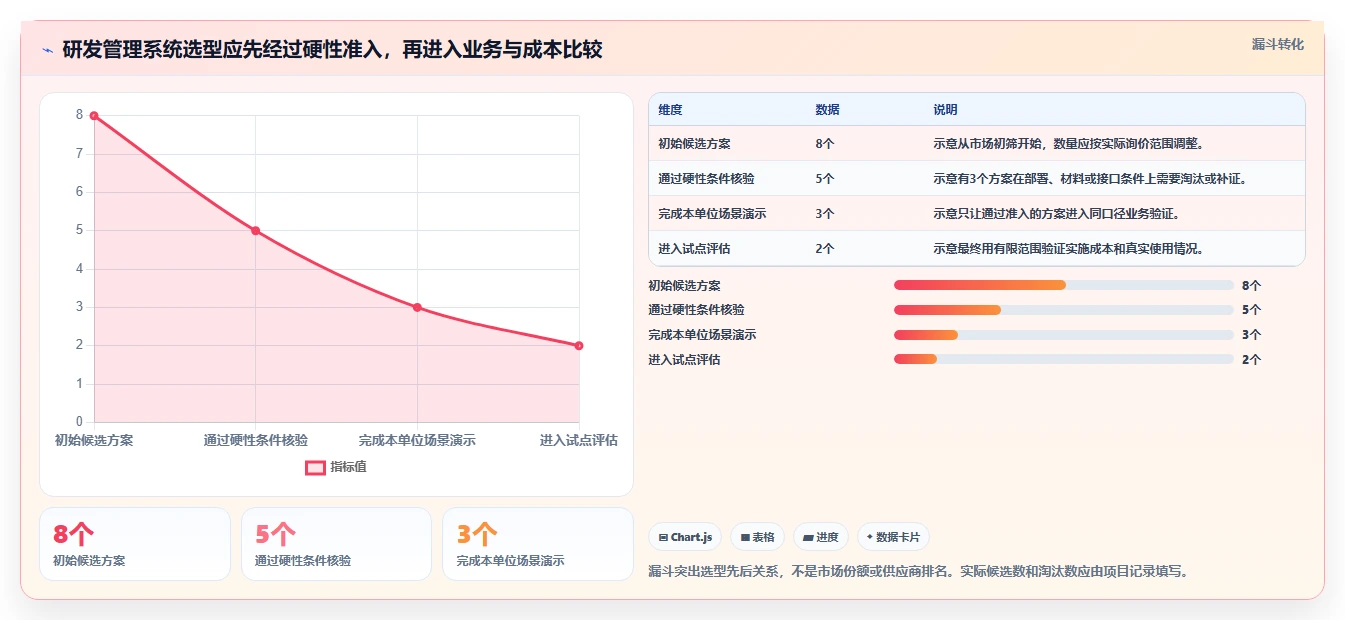The width and height of the screenshot is (1345, 620).
Task: Open the 3个 完成本单位场景演示 data card
Action: 538,544
